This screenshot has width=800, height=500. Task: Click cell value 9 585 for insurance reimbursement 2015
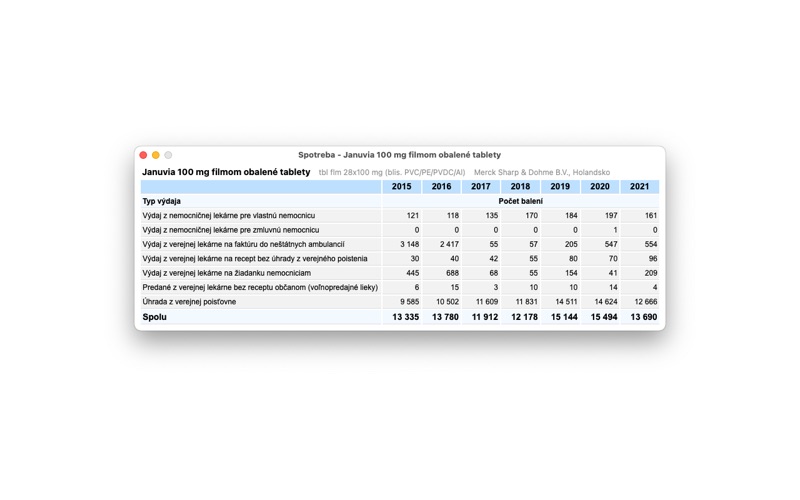(410, 302)
